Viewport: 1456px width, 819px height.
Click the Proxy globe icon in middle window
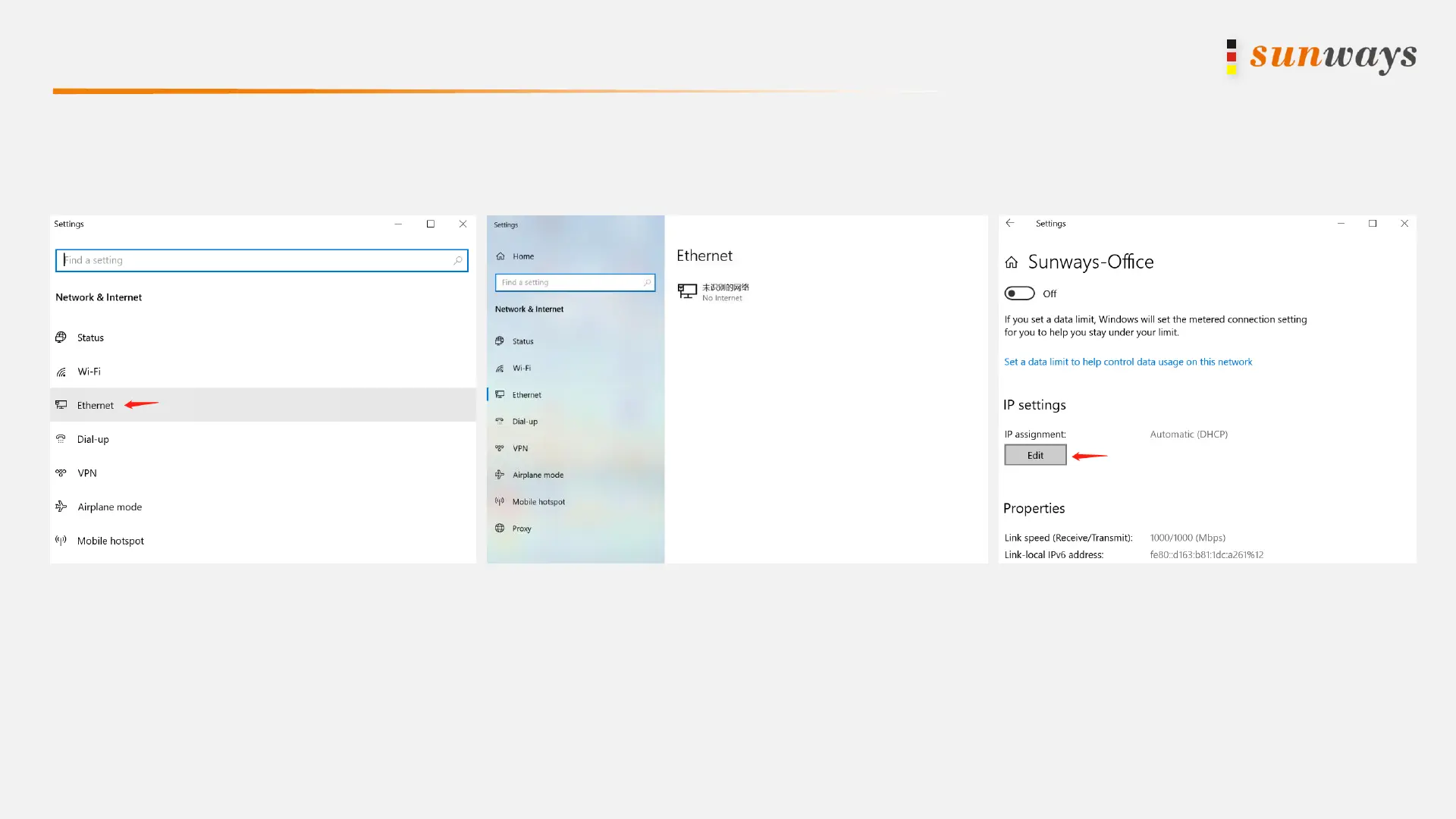point(500,529)
